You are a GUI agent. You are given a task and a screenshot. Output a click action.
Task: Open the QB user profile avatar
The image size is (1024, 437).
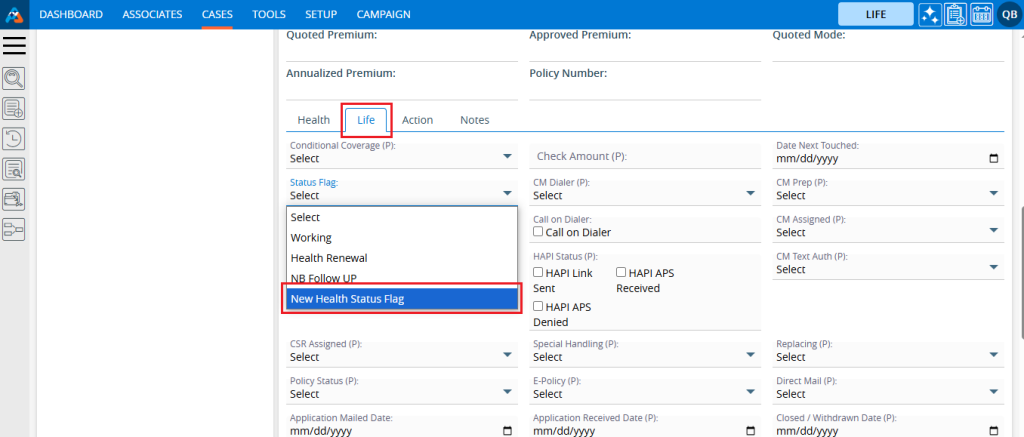coord(1007,14)
